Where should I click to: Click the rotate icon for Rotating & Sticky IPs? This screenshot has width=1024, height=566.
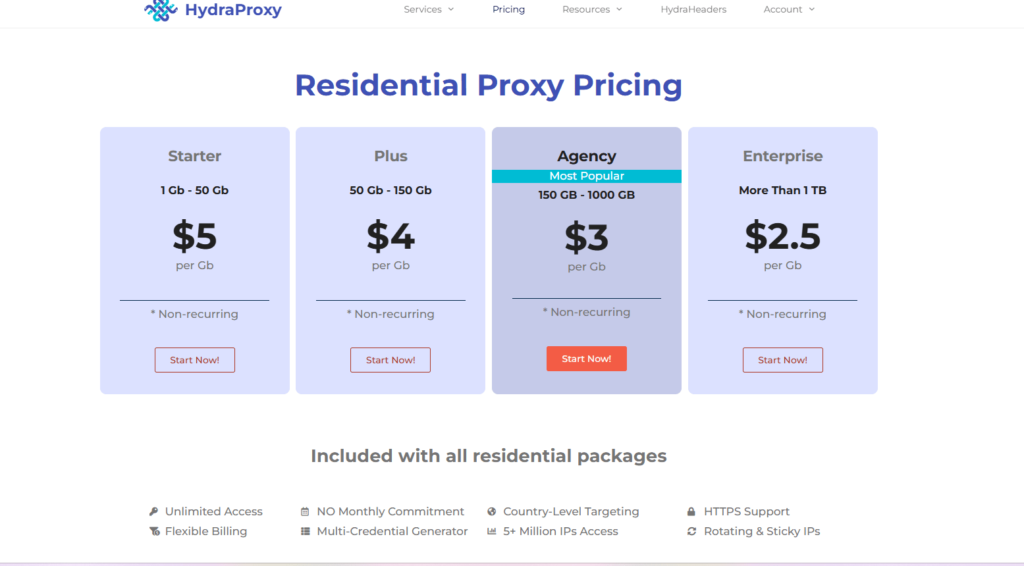pyautogui.click(x=691, y=531)
